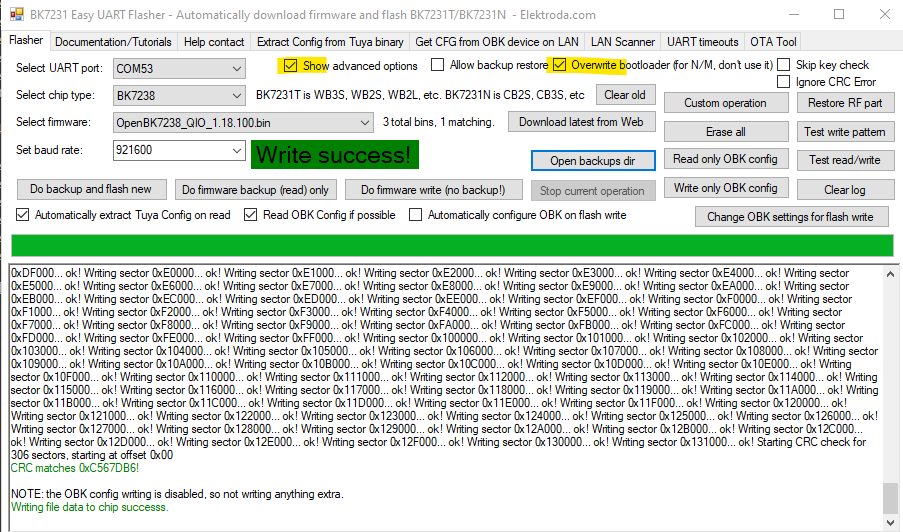903x532 pixels.
Task: Click the BK7231T is WB3S chip hint text
Action: pyautogui.click(x=420, y=95)
